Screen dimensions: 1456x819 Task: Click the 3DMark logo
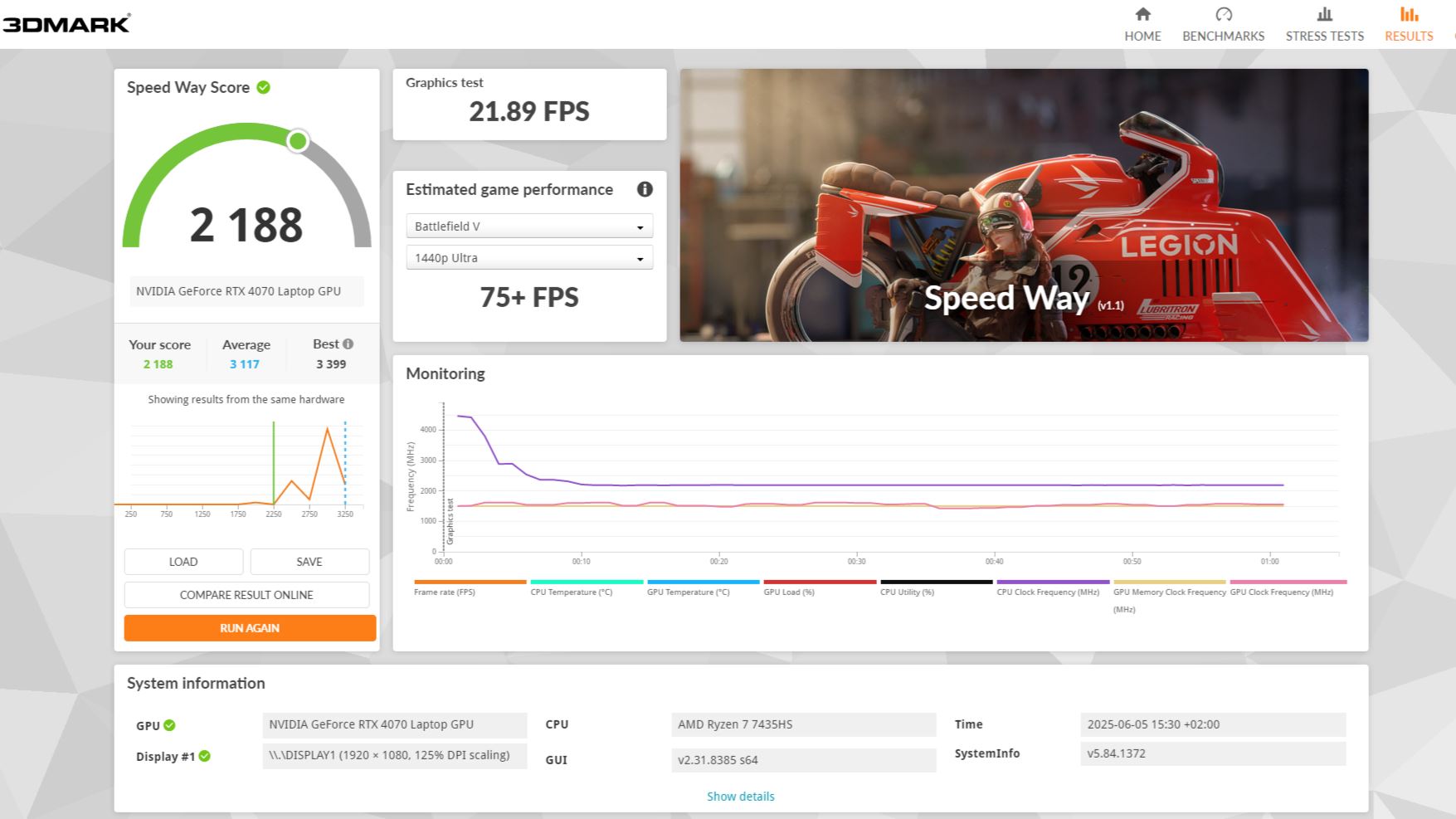pyautogui.click(x=66, y=24)
